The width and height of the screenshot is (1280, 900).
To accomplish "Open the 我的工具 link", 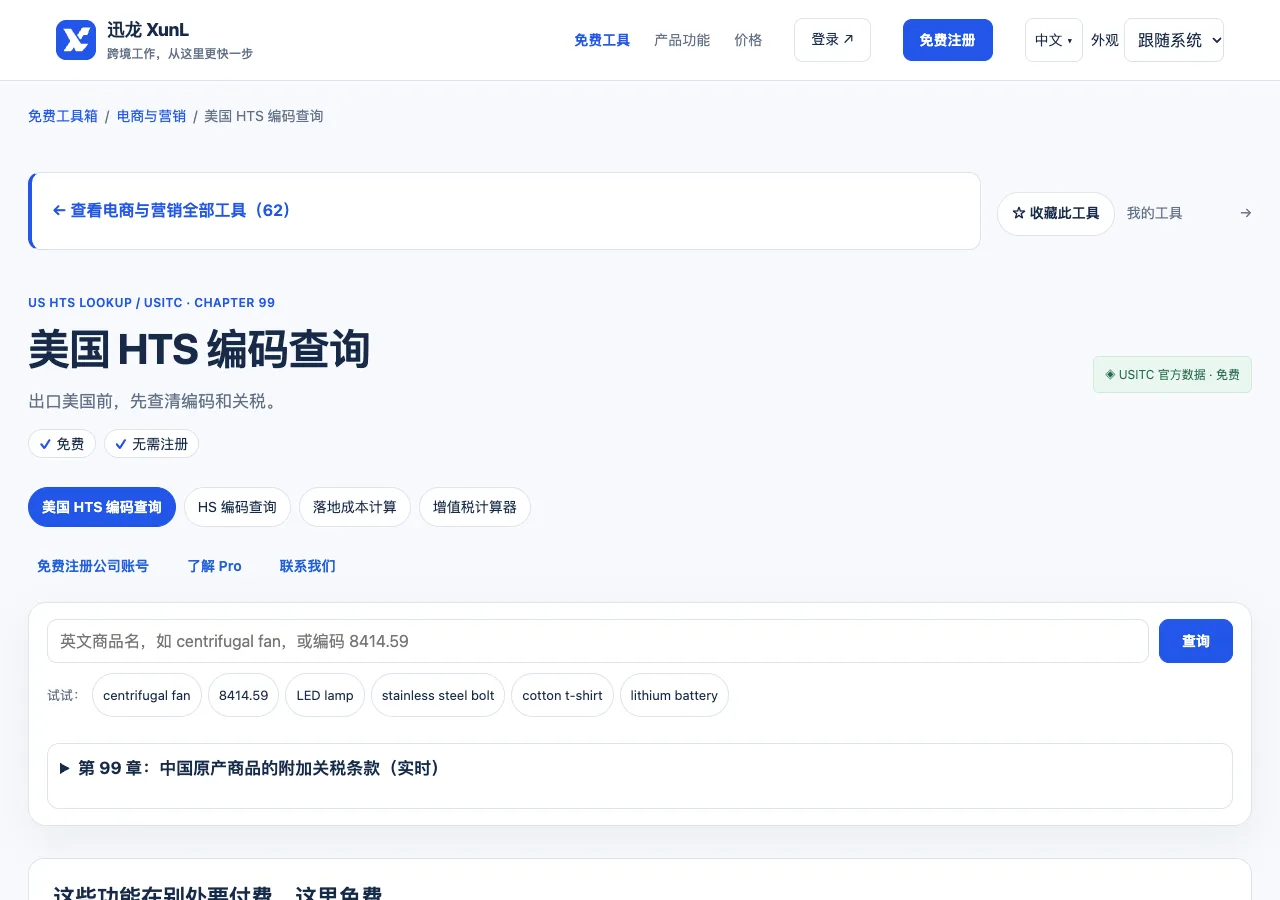I will tap(1154, 213).
